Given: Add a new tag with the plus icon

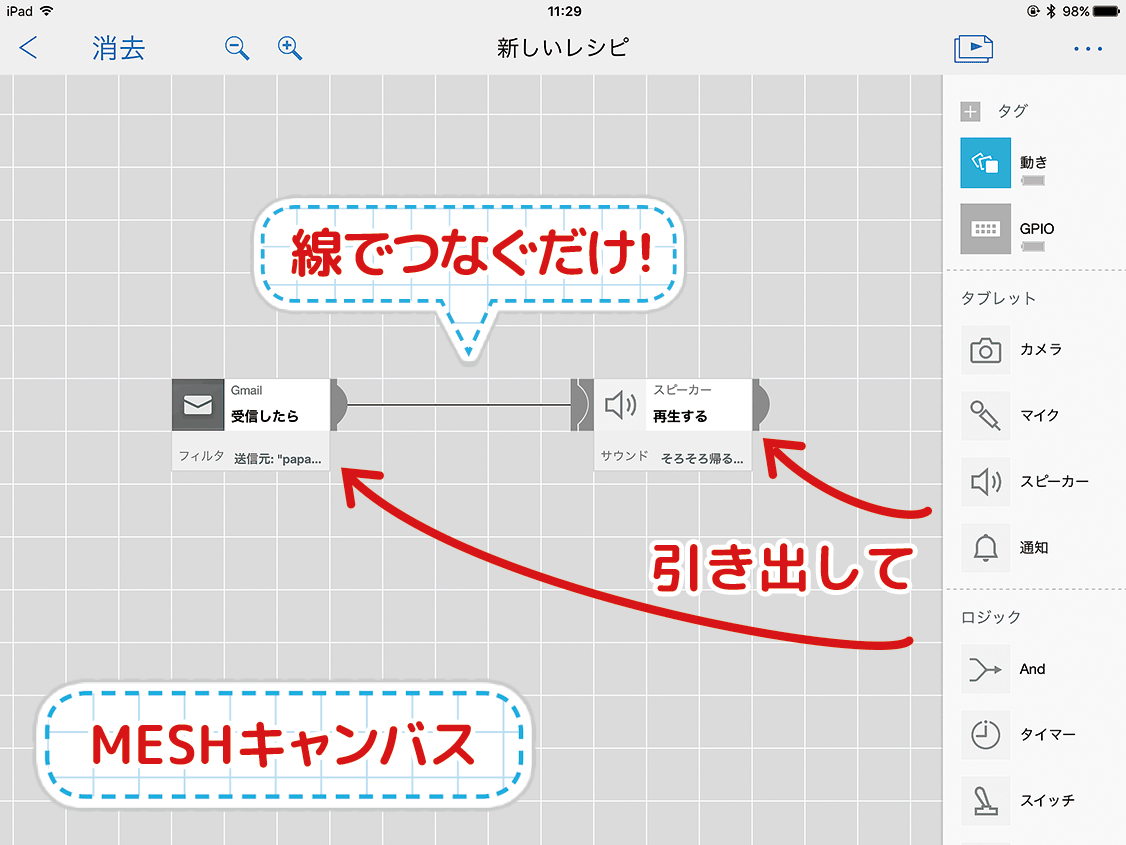Looking at the screenshot, I should (970, 111).
